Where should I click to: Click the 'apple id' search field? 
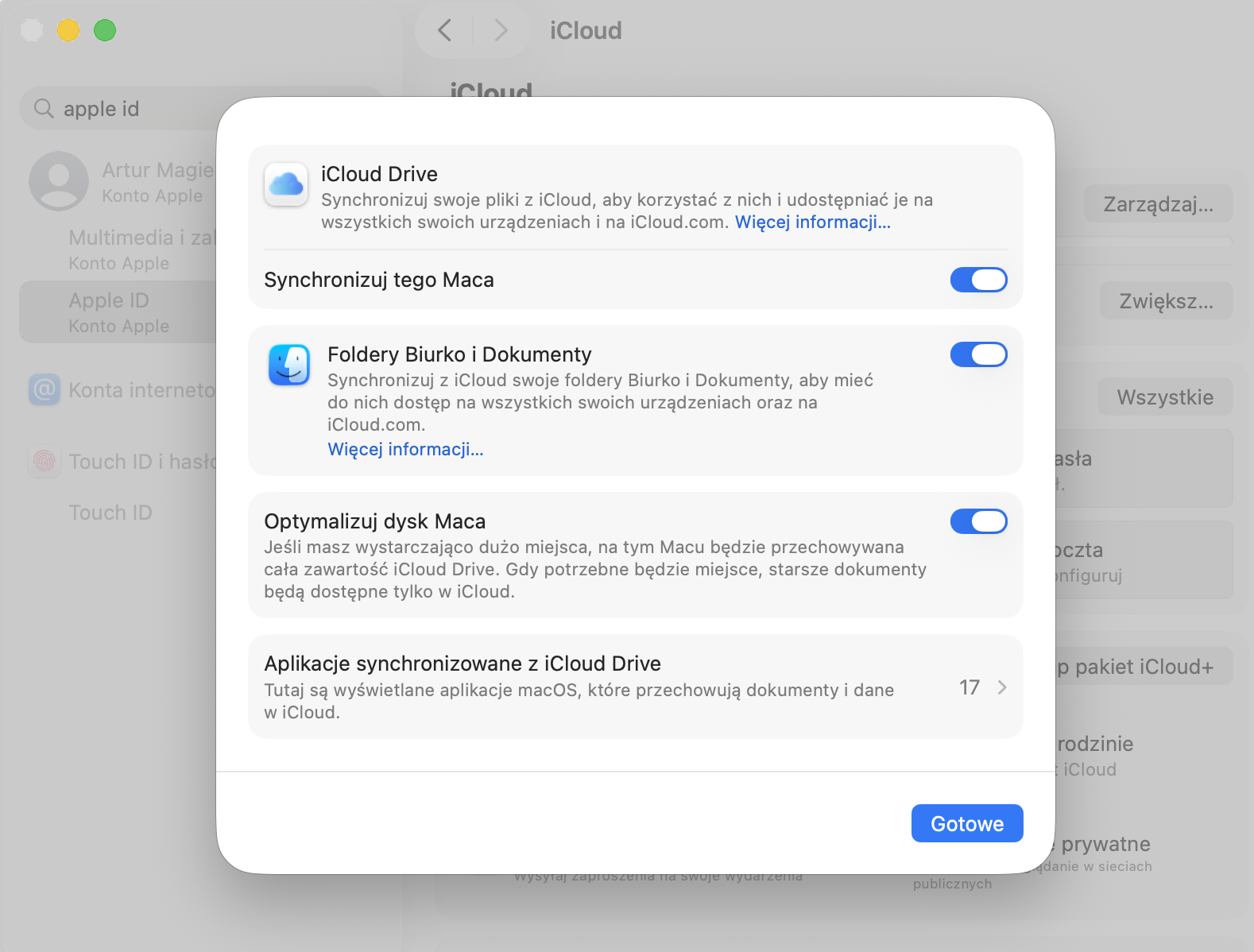119,108
